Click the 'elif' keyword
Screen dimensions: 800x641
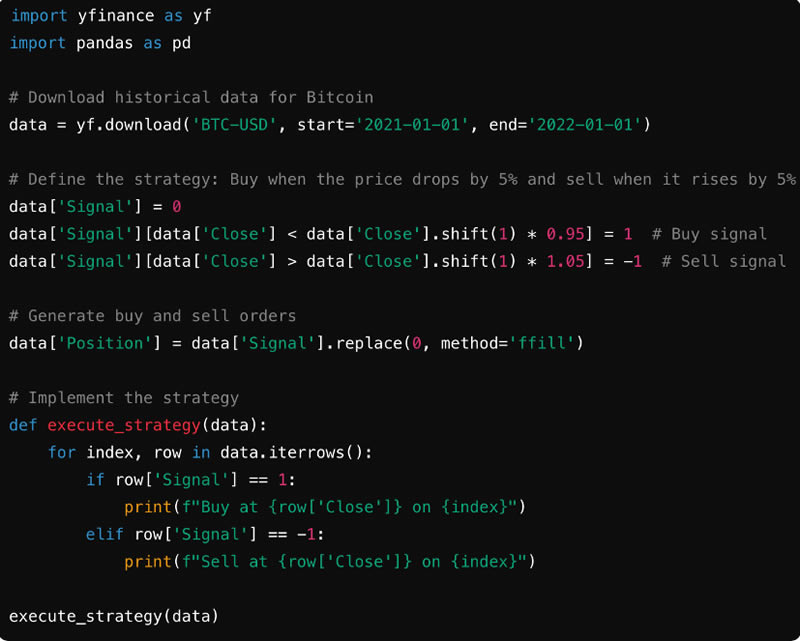tap(105, 534)
